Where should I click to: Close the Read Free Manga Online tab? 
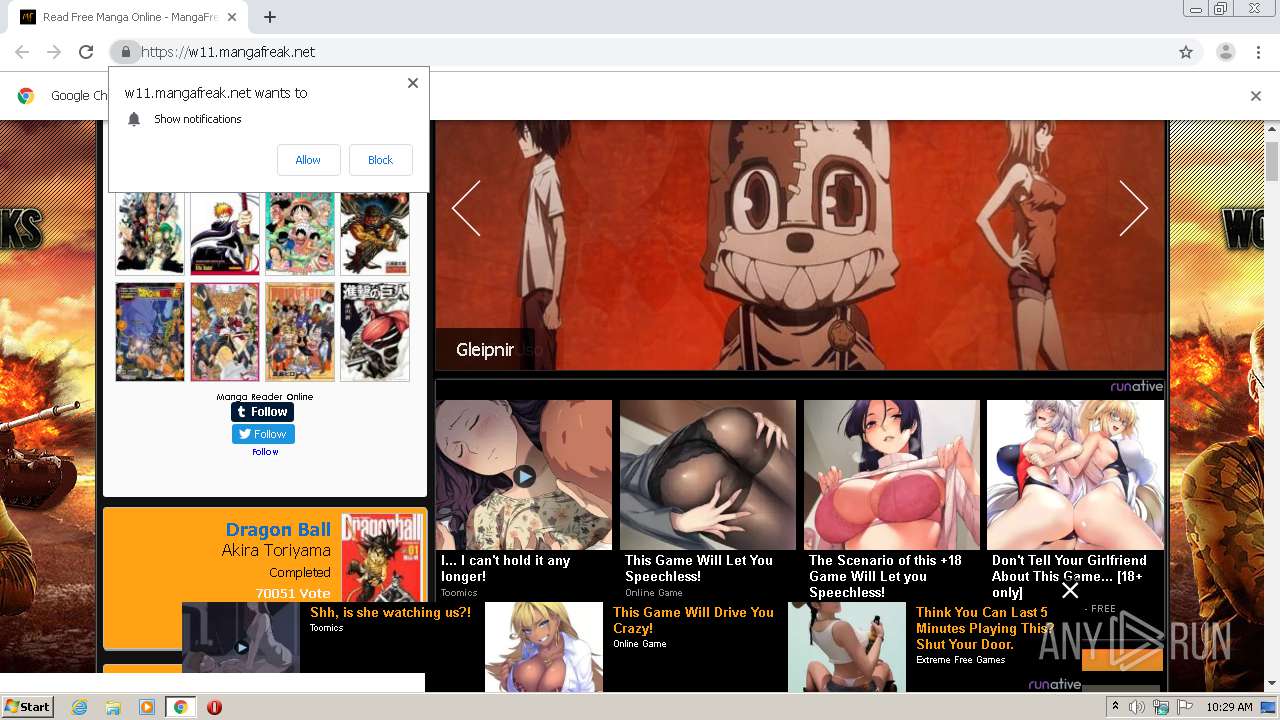point(232,17)
